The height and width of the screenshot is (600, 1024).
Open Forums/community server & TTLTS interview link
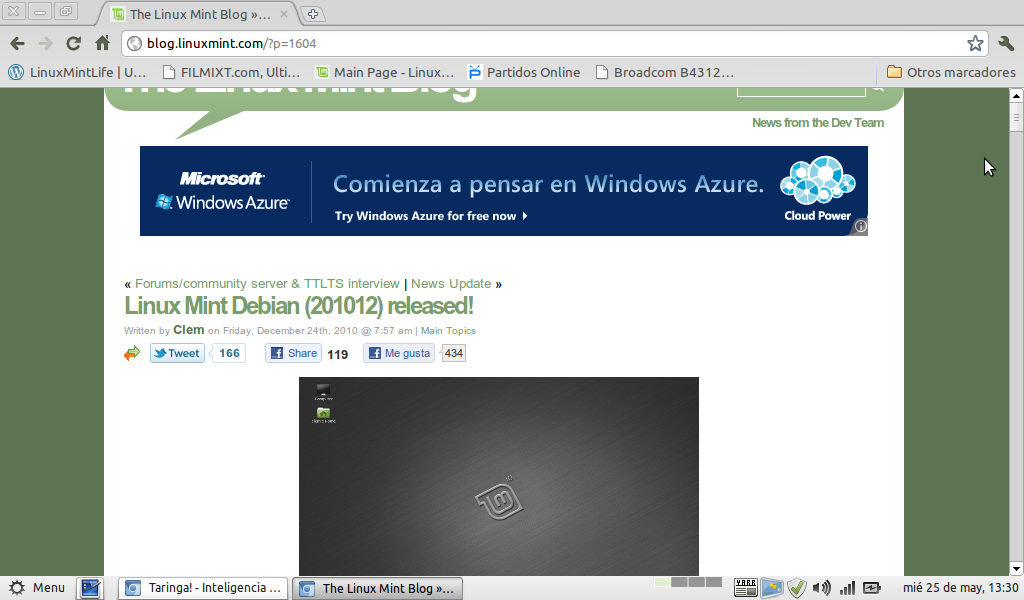[x=267, y=284]
